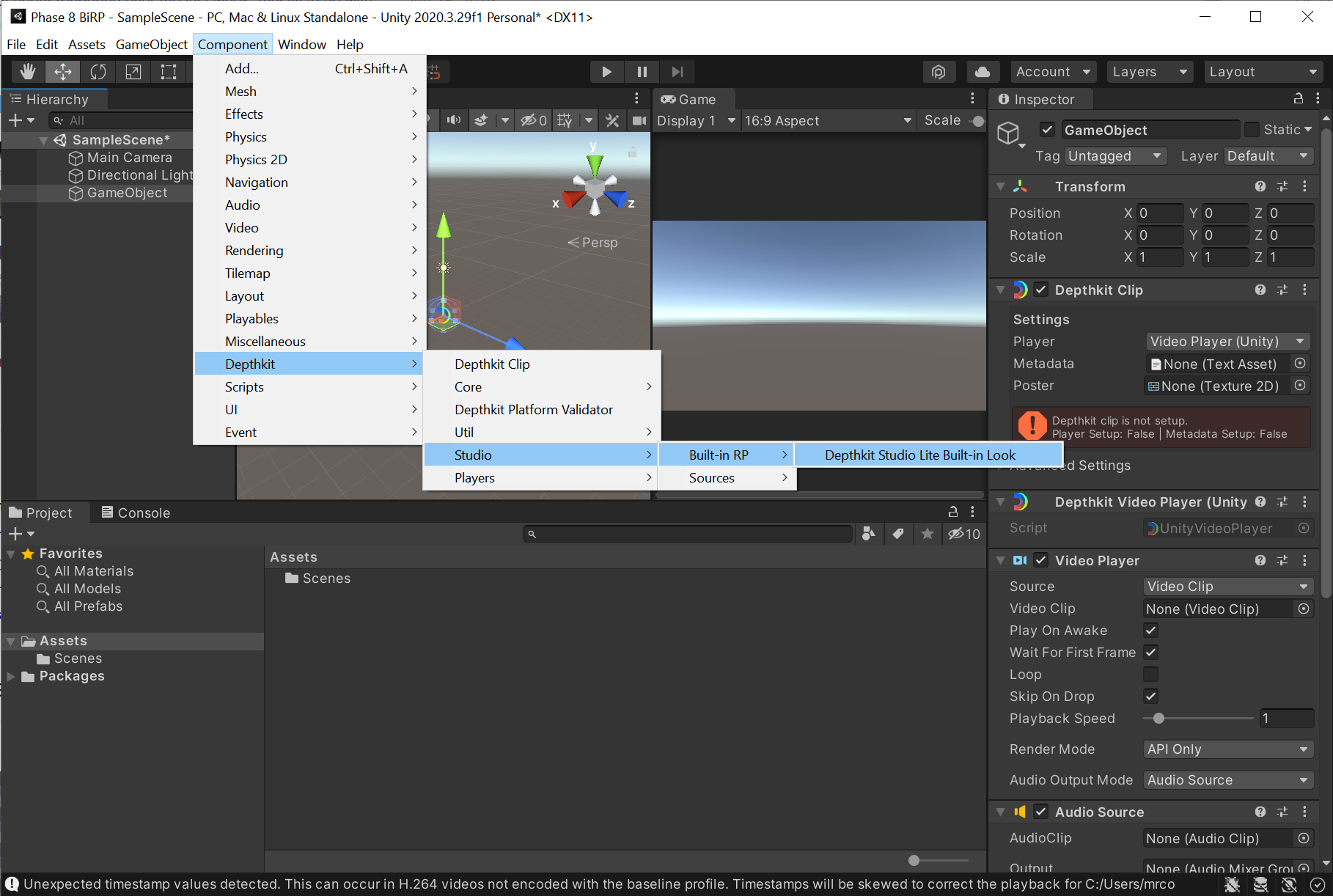Select the Rotate tool

98,71
